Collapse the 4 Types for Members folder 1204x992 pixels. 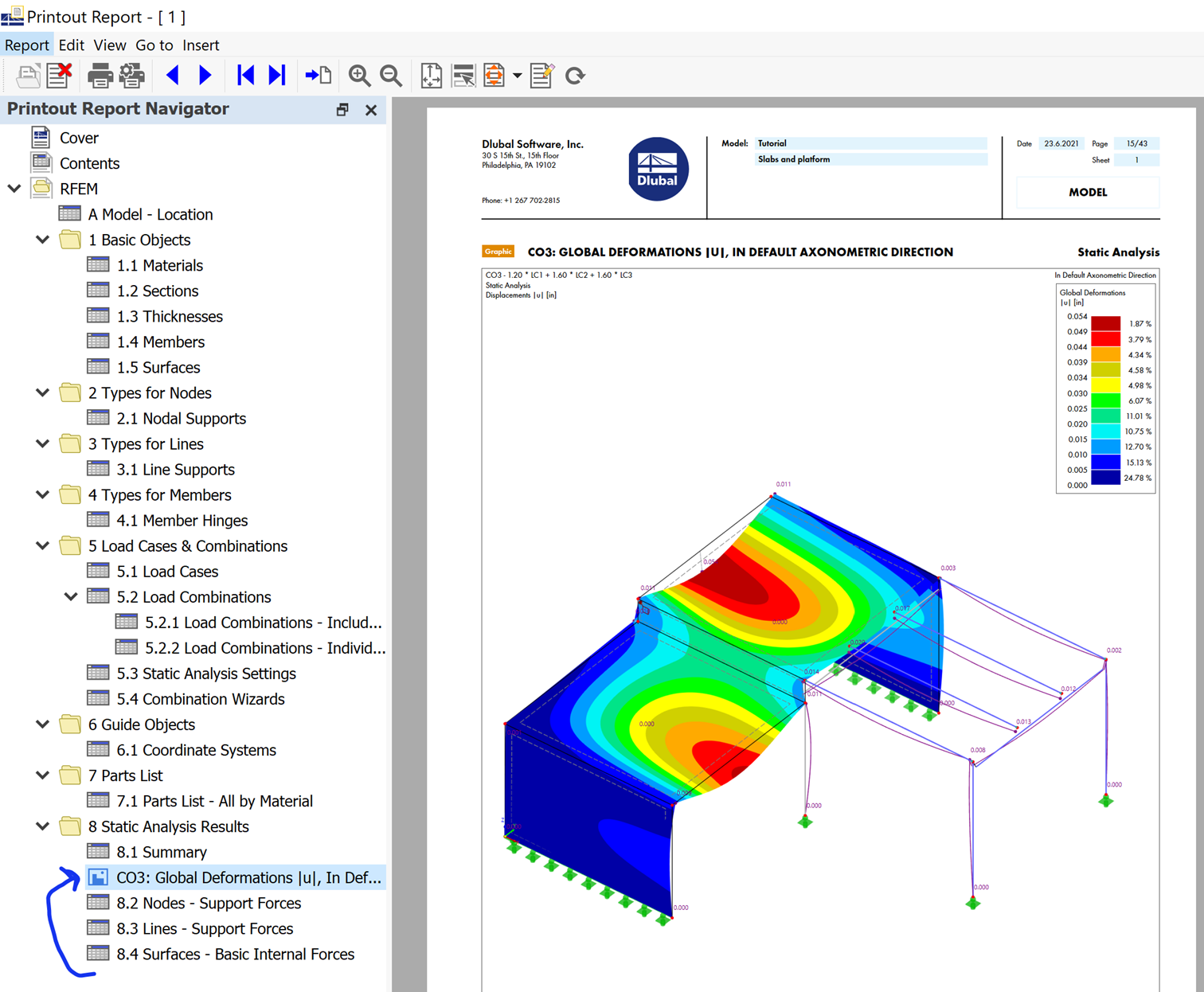[x=43, y=494]
